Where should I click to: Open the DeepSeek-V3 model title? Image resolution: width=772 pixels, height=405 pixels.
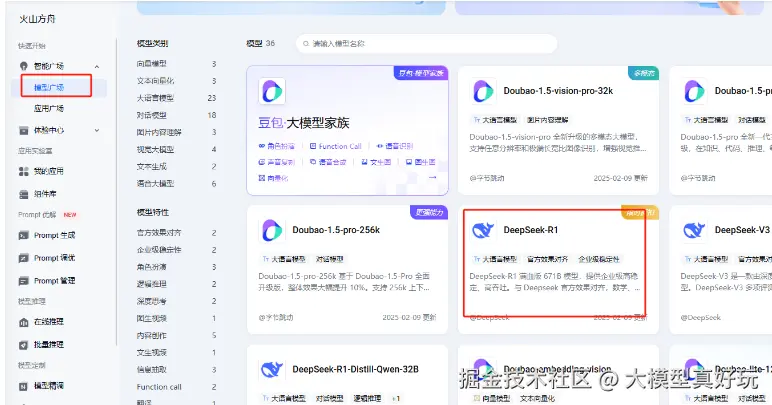[x=742, y=230]
